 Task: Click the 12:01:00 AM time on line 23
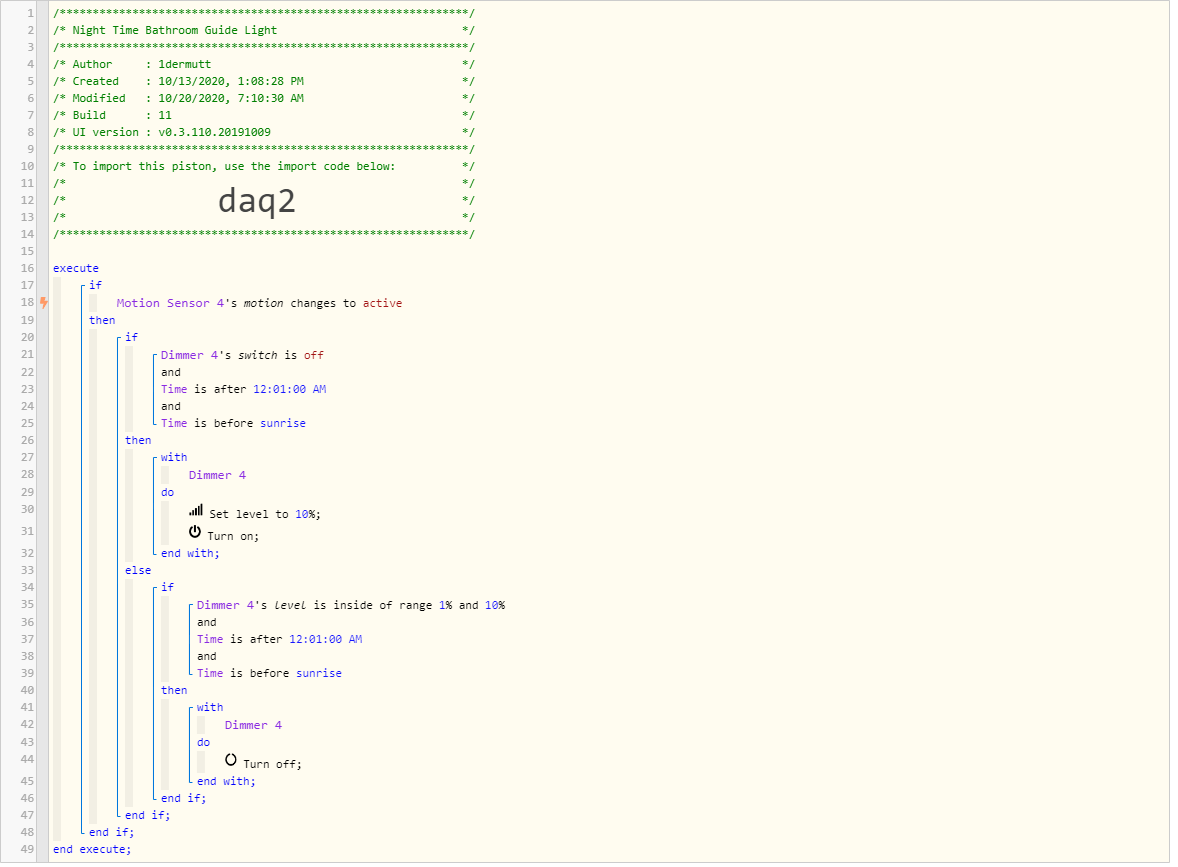290,390
